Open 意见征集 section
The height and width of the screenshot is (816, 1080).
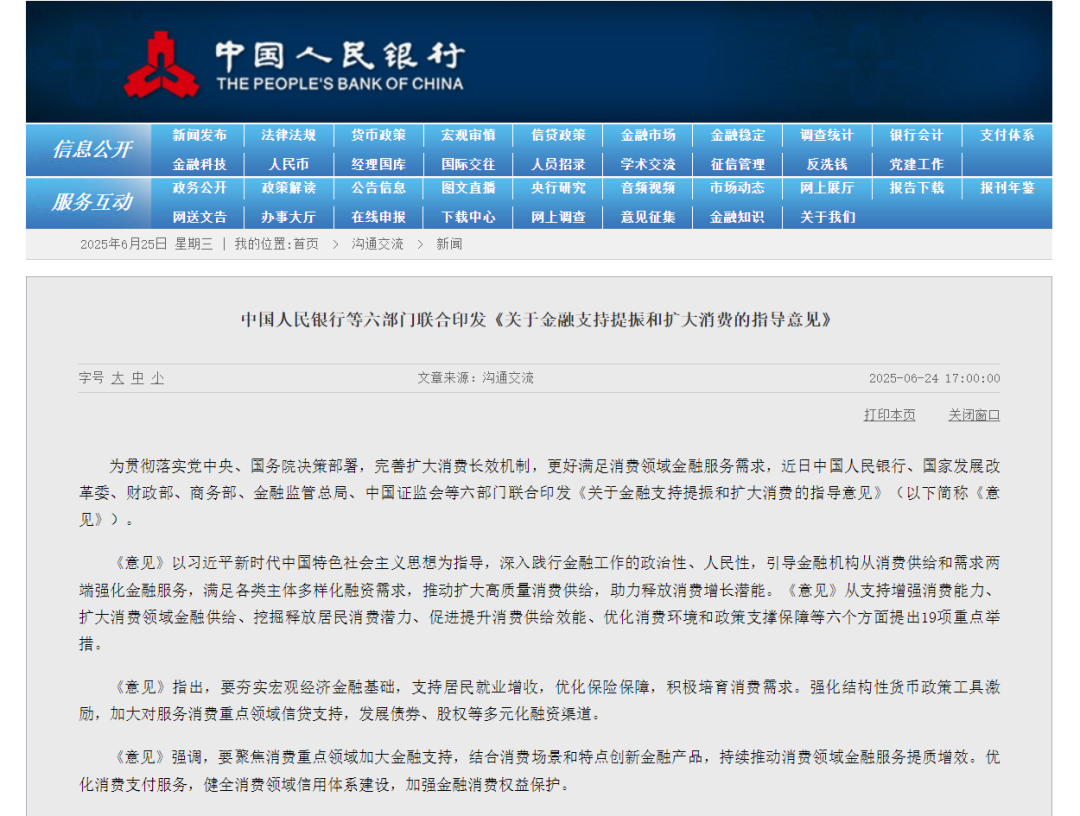(648, 217)
